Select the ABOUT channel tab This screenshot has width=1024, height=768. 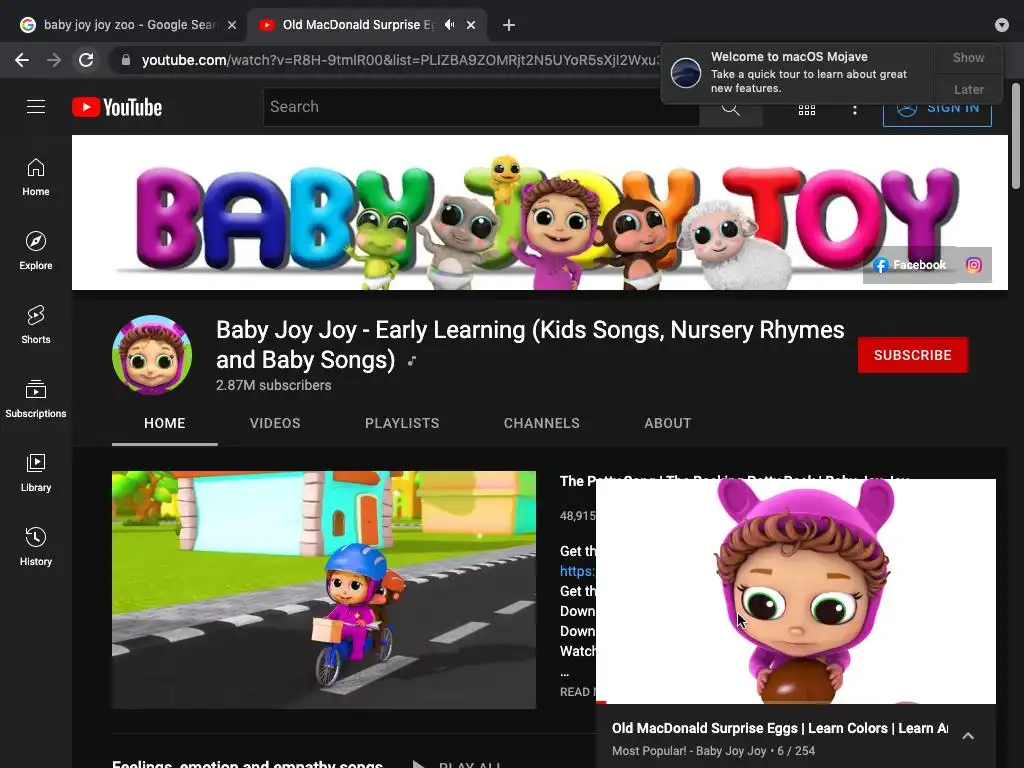point(667,423)
